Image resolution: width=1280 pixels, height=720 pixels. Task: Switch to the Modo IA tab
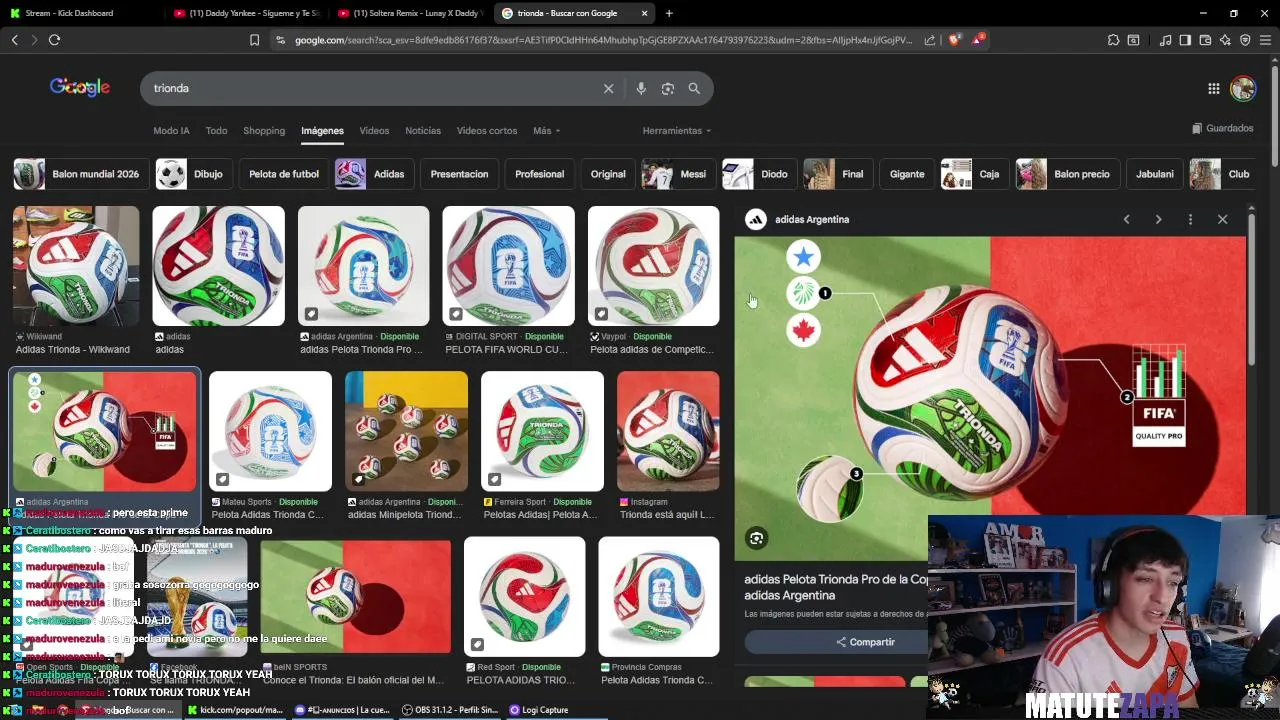(171, 131)
